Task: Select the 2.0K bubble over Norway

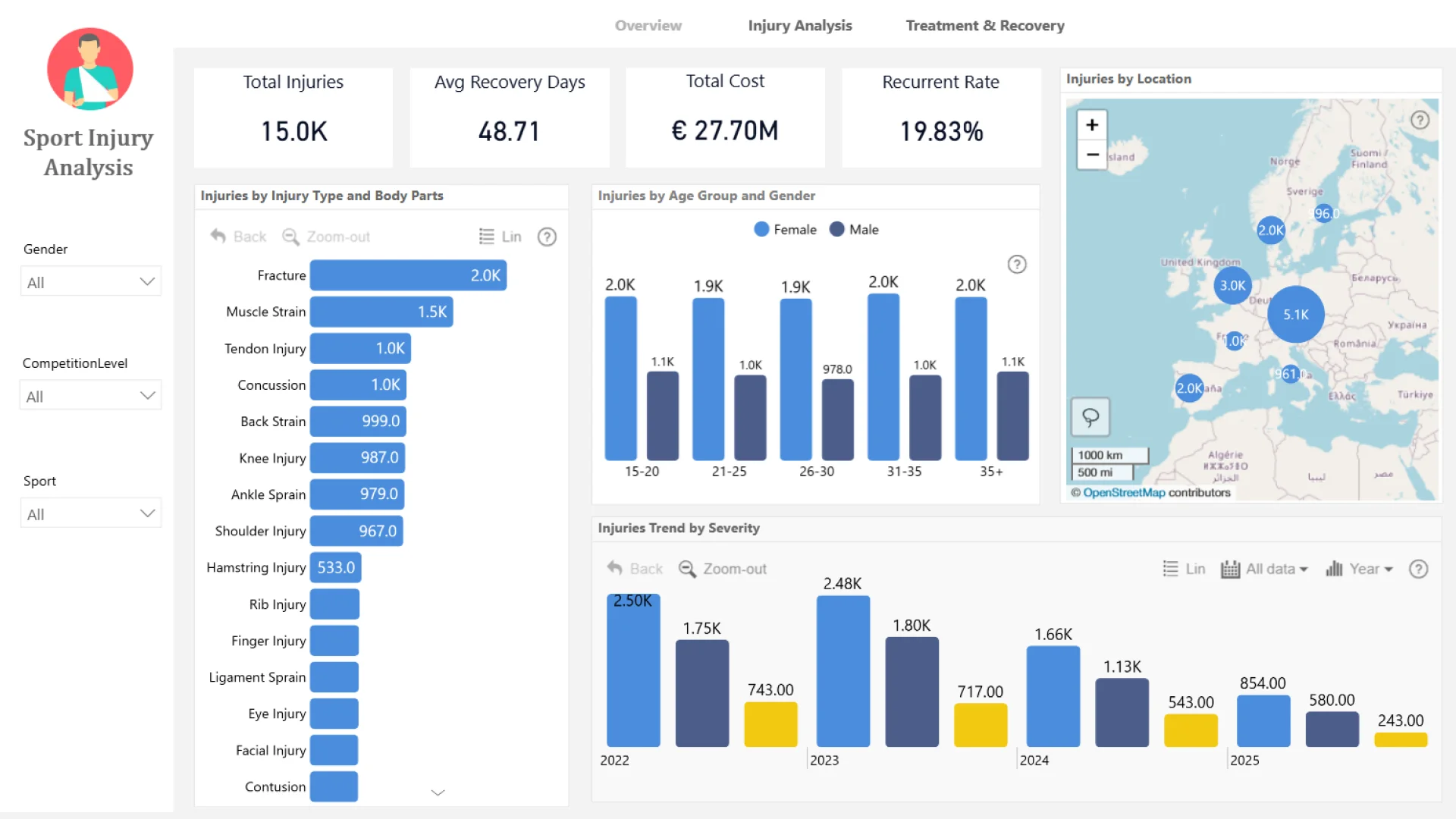Action: click(x=1271, y=230)
